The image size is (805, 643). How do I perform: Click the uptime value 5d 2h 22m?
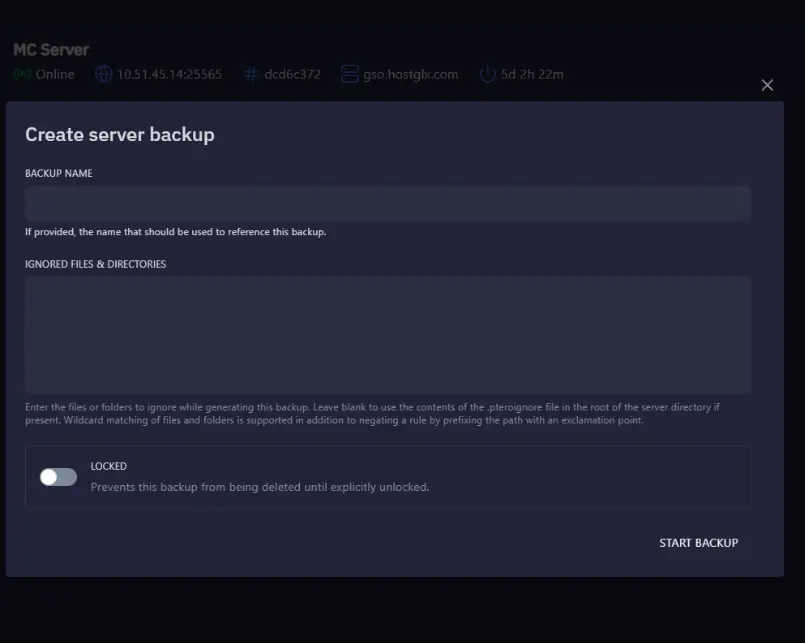[532, 74]
